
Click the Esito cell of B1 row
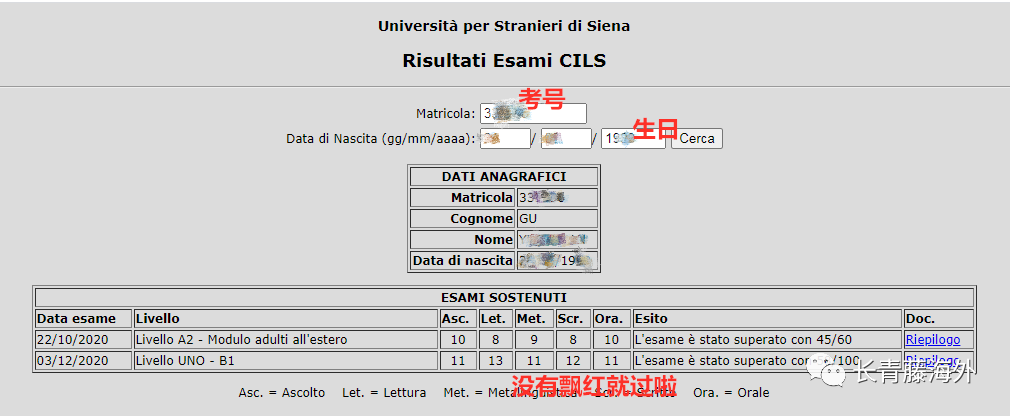click(x=767, y=361)
